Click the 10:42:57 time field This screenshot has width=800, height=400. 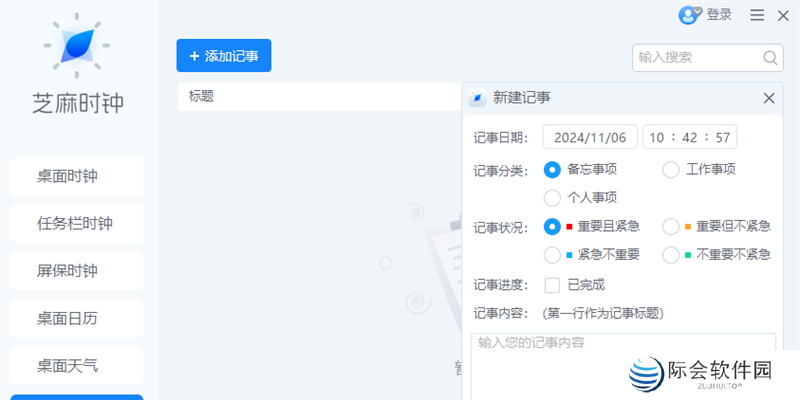point(690,137)
